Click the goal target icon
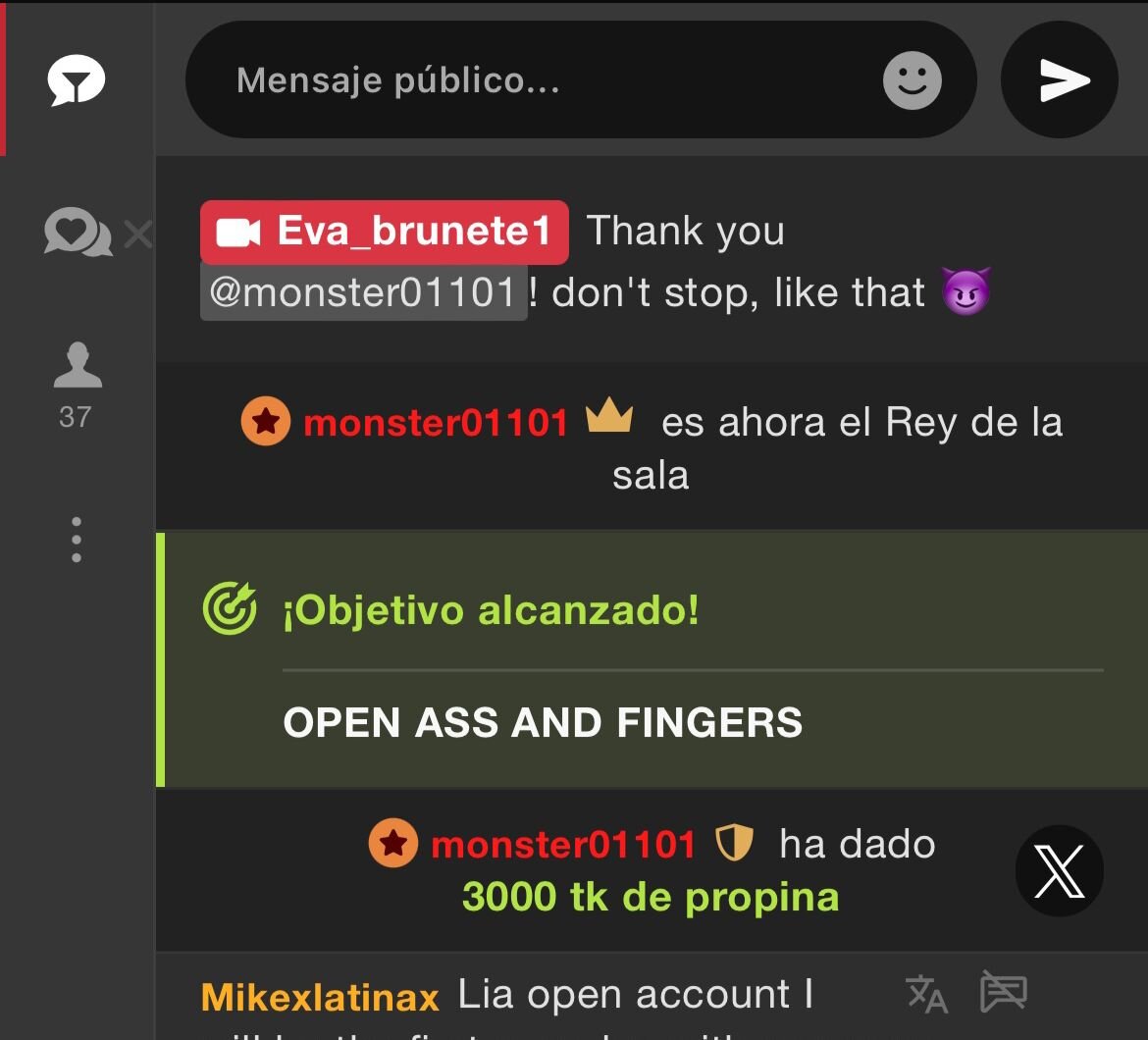This screenshot has height=1040, width=1148. point(230,608)
